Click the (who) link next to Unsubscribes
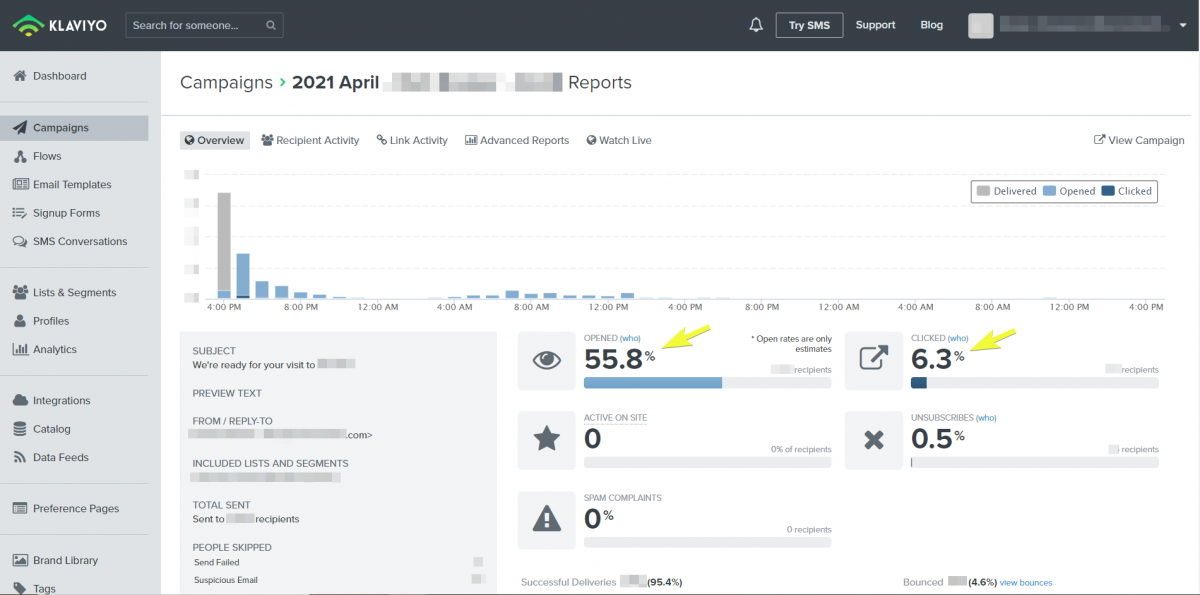This screenshot has width=1200, height=595. coord(986,418)
